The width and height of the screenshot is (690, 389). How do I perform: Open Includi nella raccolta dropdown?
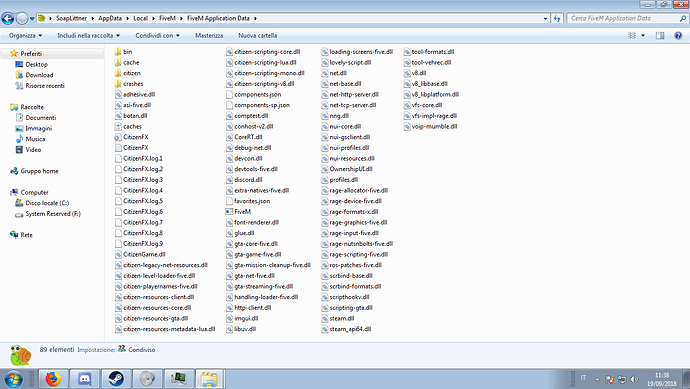pyautogui.click(x=88, y=36)
